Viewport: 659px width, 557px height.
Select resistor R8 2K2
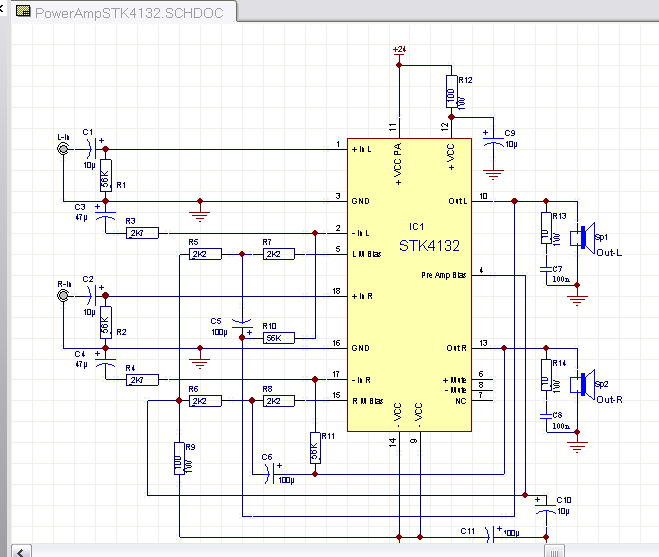(x=279, y=401)
